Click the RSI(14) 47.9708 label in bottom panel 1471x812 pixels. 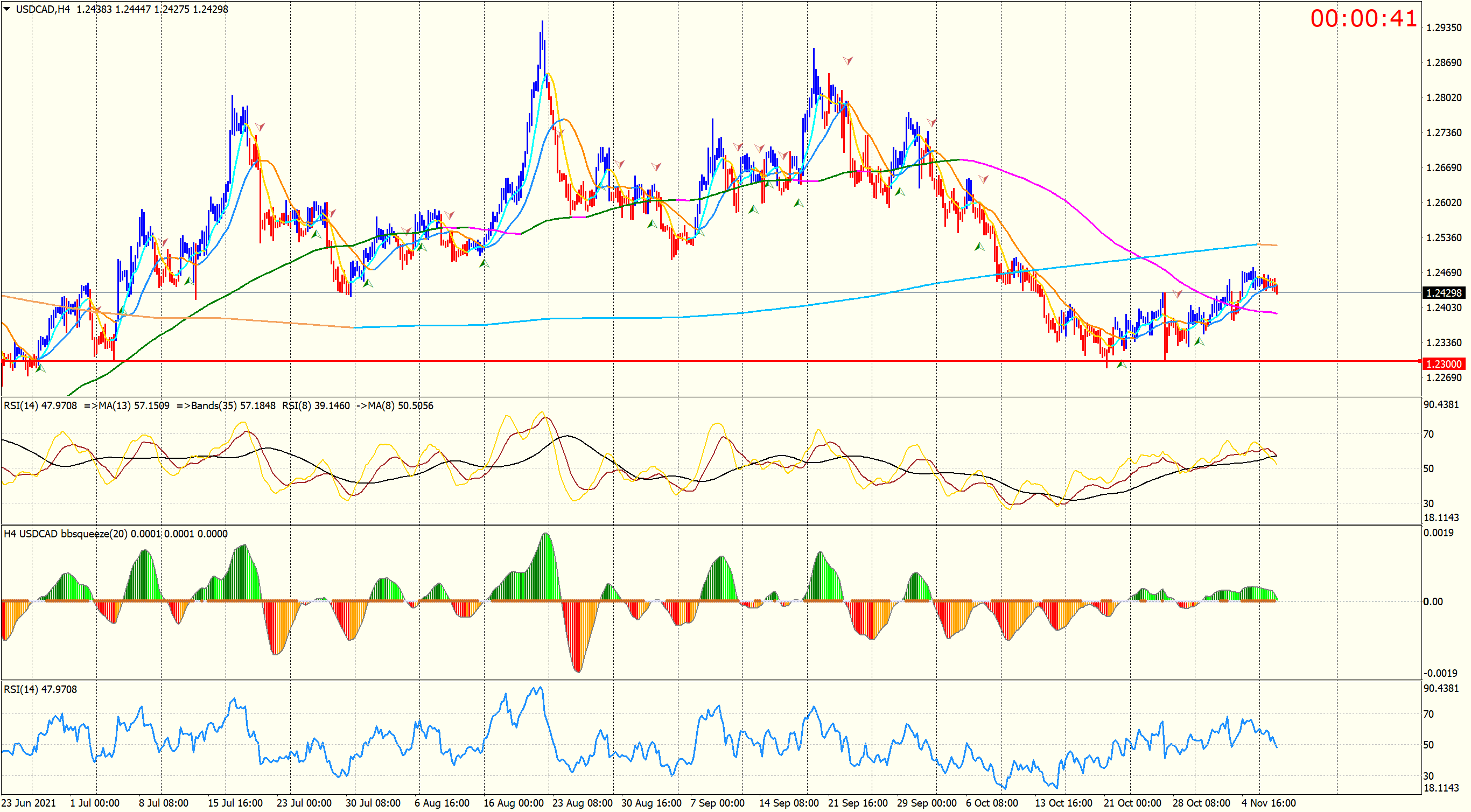pyautogui.click(x=40, y=689)
